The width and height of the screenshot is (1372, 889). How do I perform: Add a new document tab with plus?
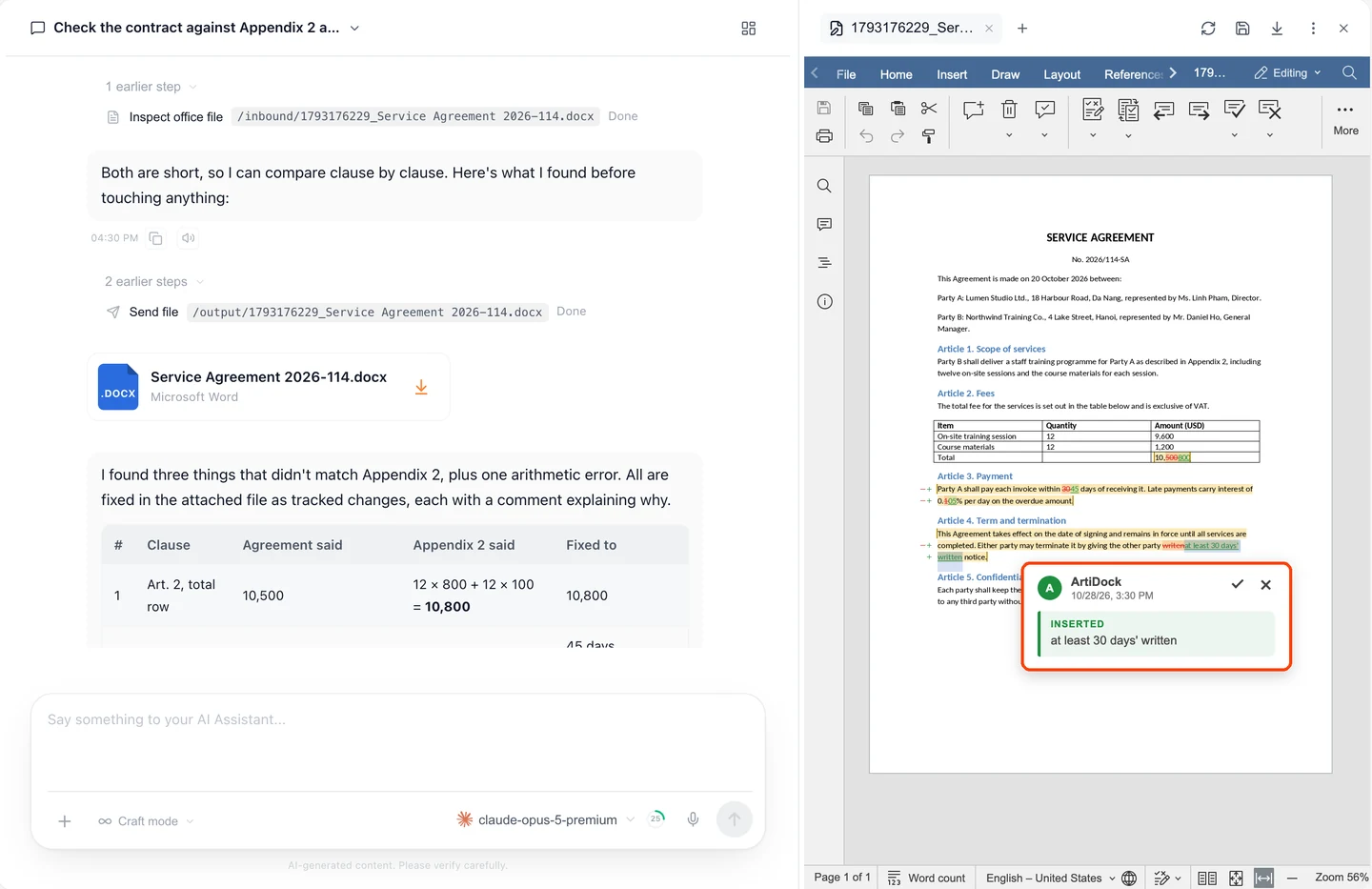1022,29
